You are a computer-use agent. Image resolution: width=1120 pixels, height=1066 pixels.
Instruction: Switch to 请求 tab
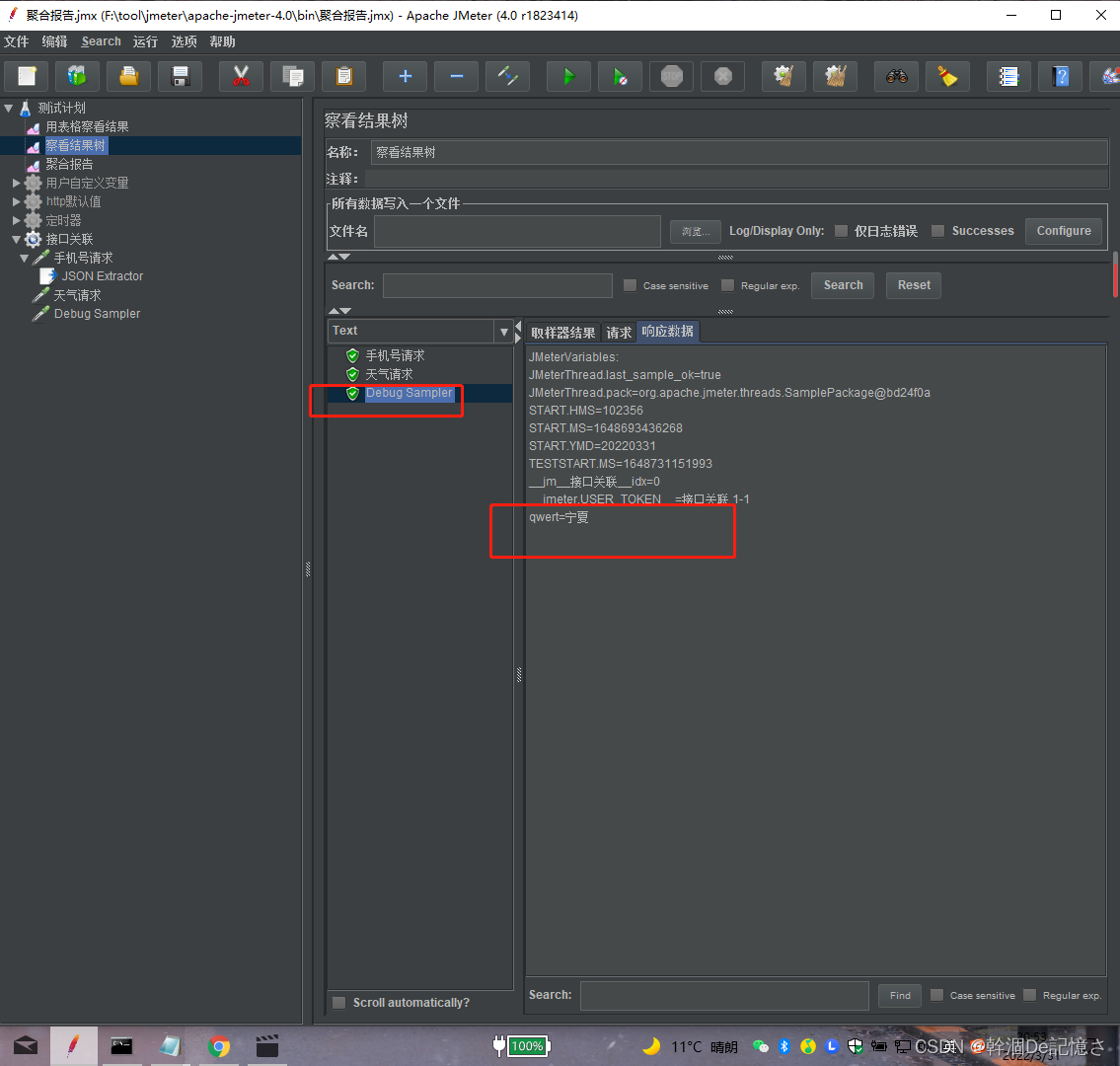click(x=619, y=333)
